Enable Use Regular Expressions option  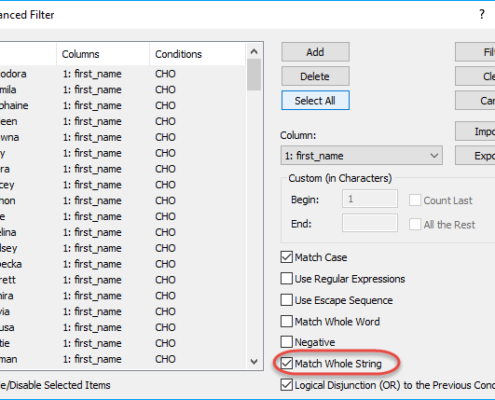(287, 279)
